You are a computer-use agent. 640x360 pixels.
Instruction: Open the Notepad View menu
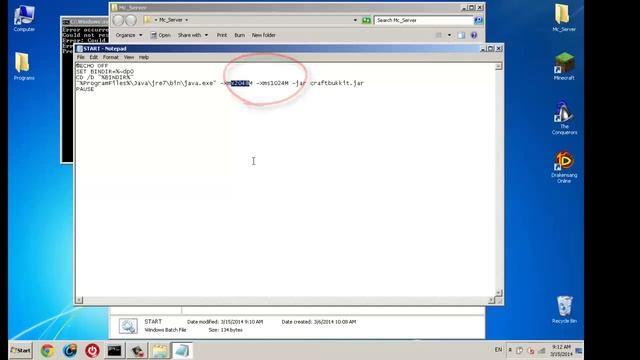tap(129, 57)
